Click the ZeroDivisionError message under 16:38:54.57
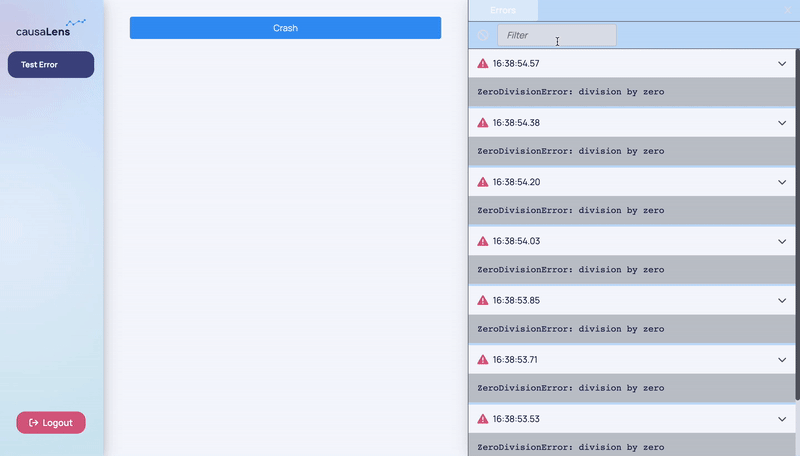 [570, 92]
